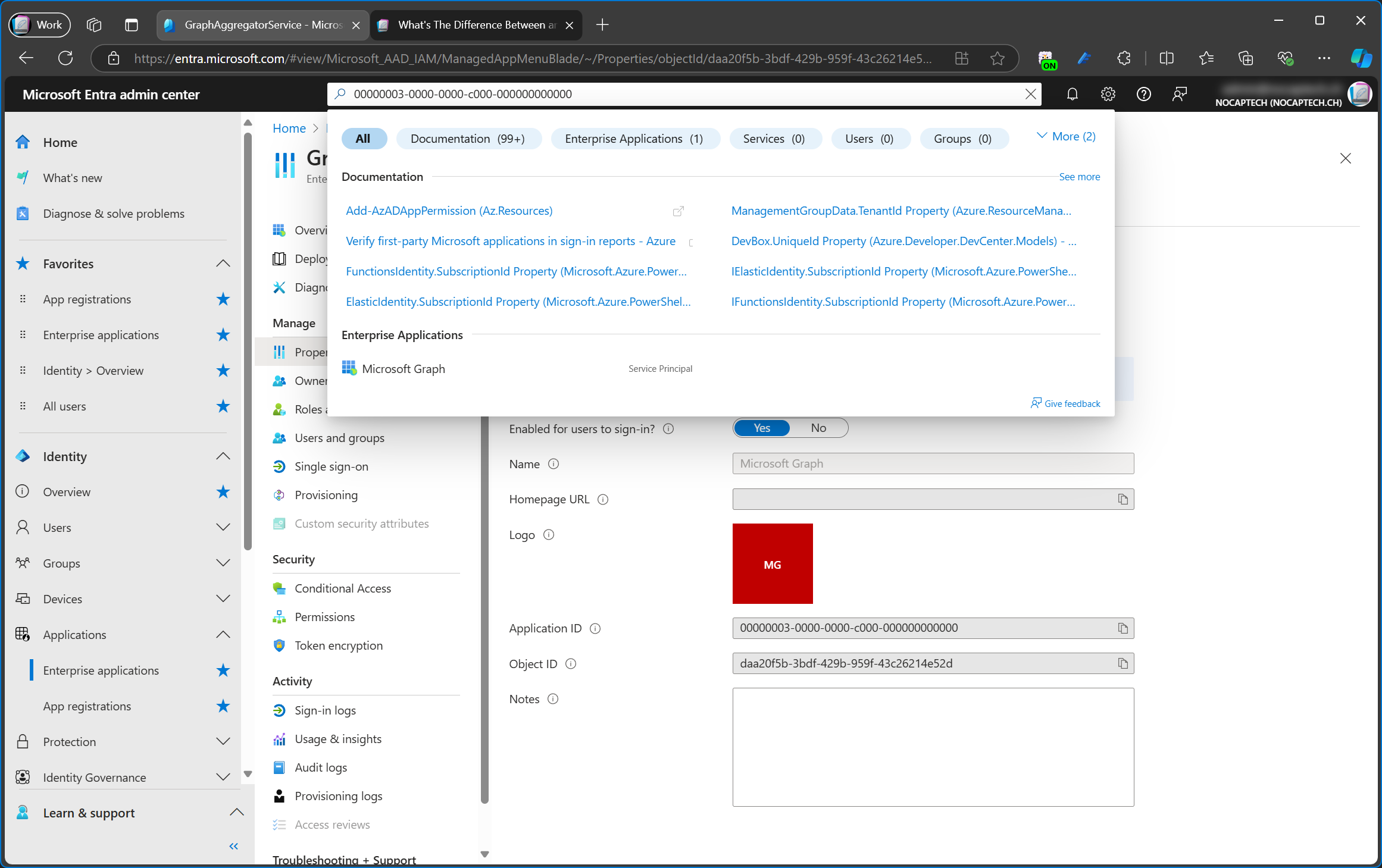The width and height of the screenshot is (1382, 868).
Task: Toggle the Enabled for users to sign-in Yes button
Action: point(762,428)
